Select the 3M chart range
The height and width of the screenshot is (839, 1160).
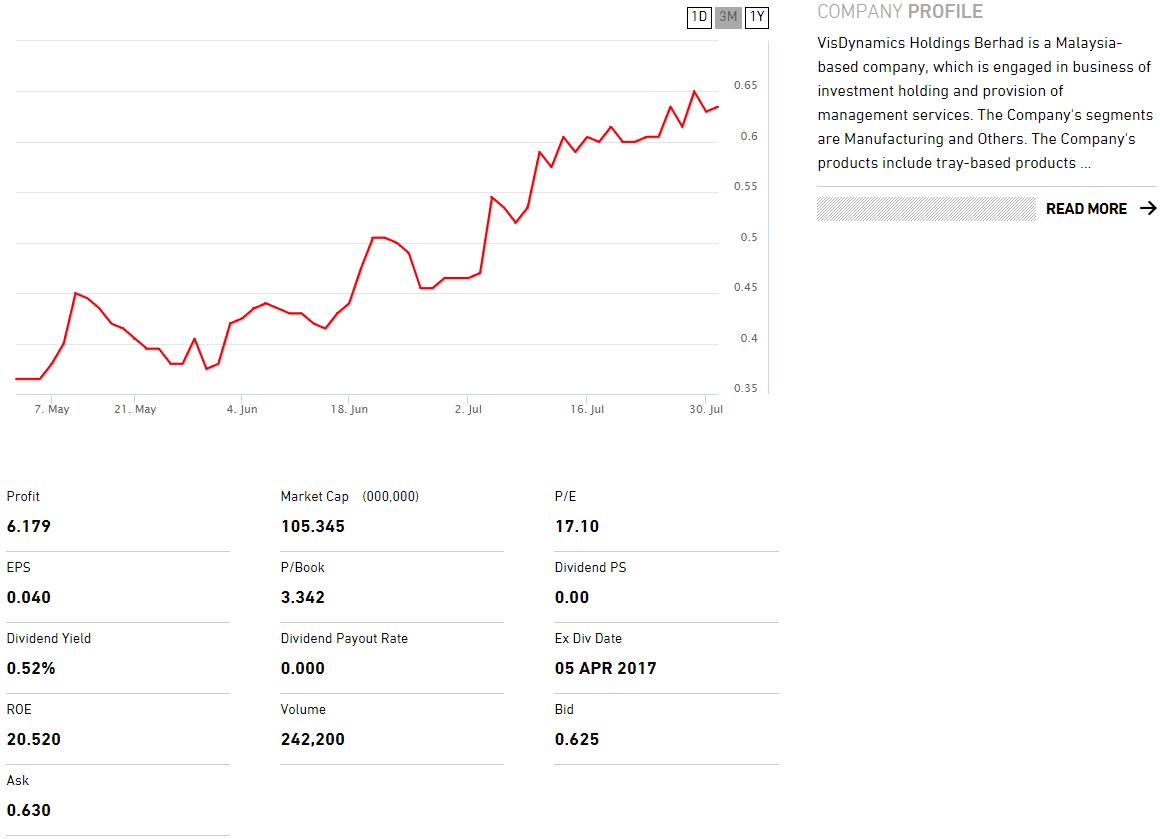pos(729,17)
